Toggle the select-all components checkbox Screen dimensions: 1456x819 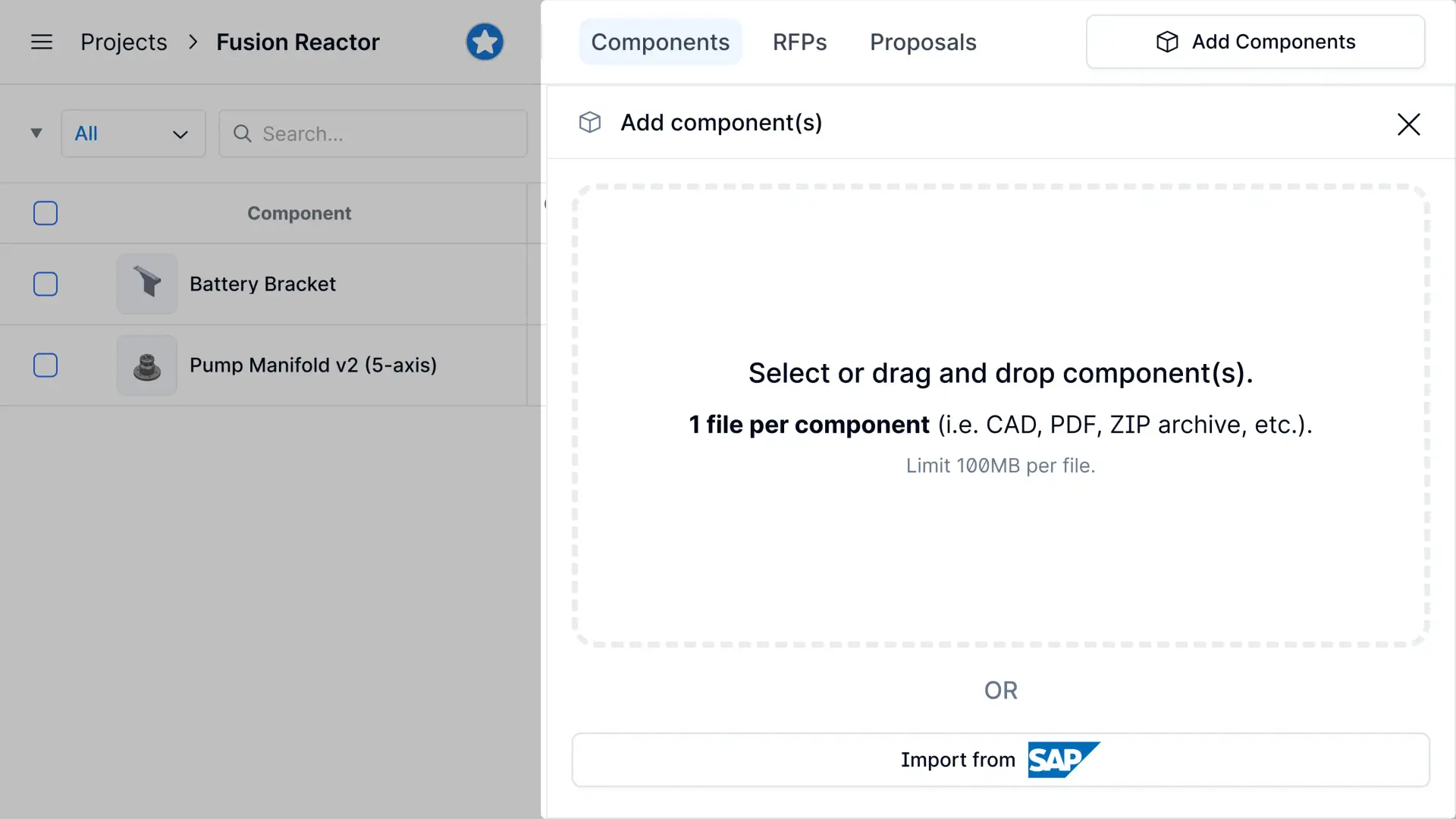coord(45,213)
